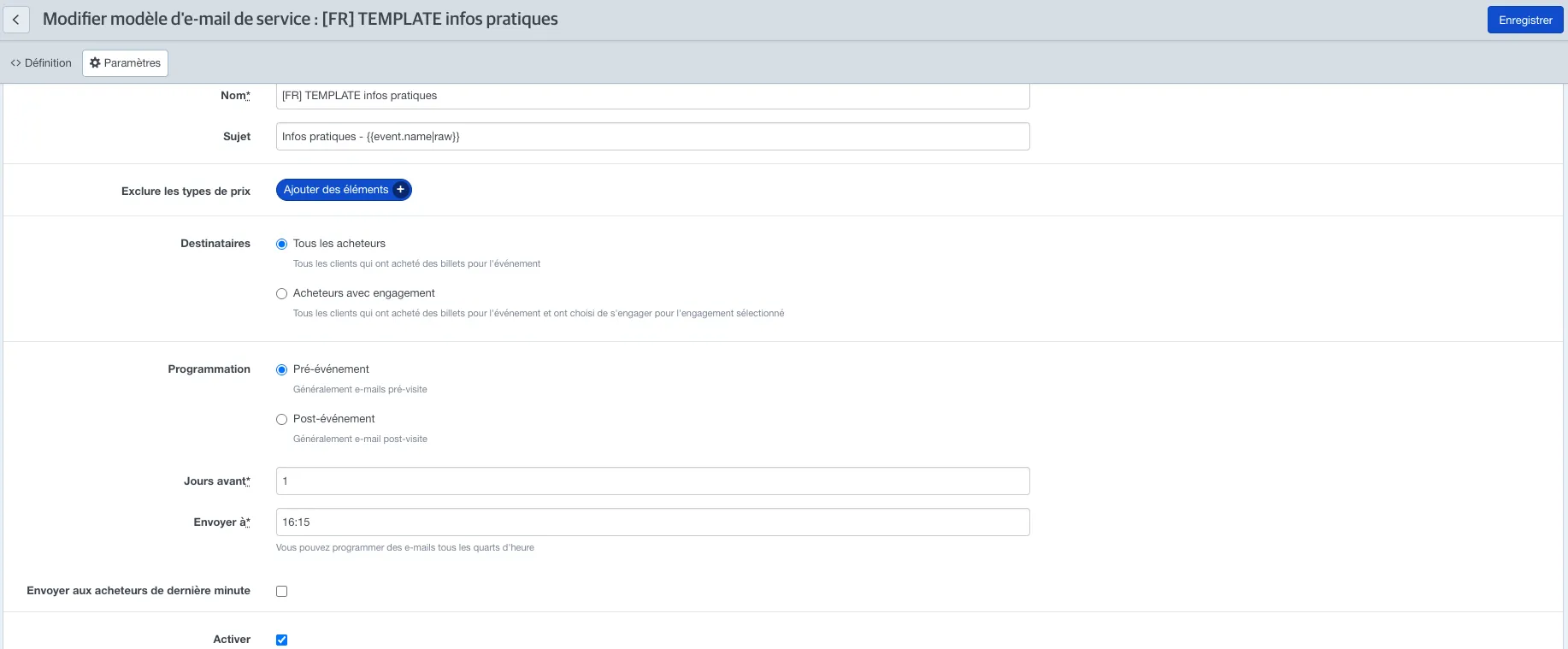Toggle the Activer checkbox
The height and width of the screenshot is (649, 1568).
point(281,640)
